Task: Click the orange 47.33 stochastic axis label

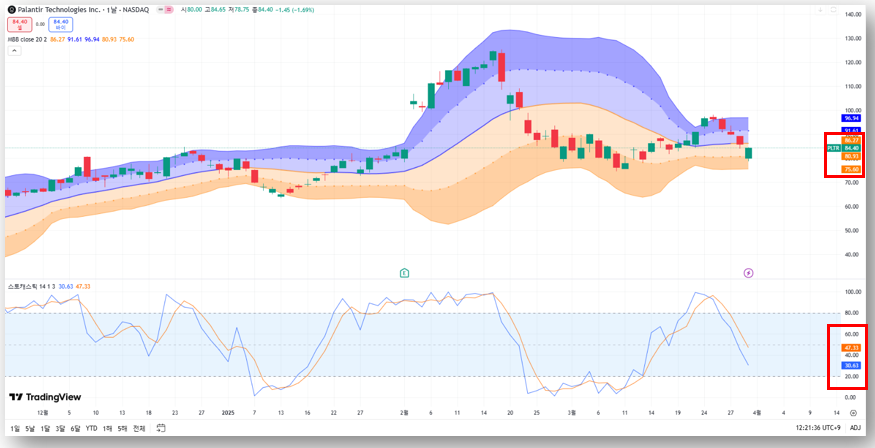Action: pos(851,348)
